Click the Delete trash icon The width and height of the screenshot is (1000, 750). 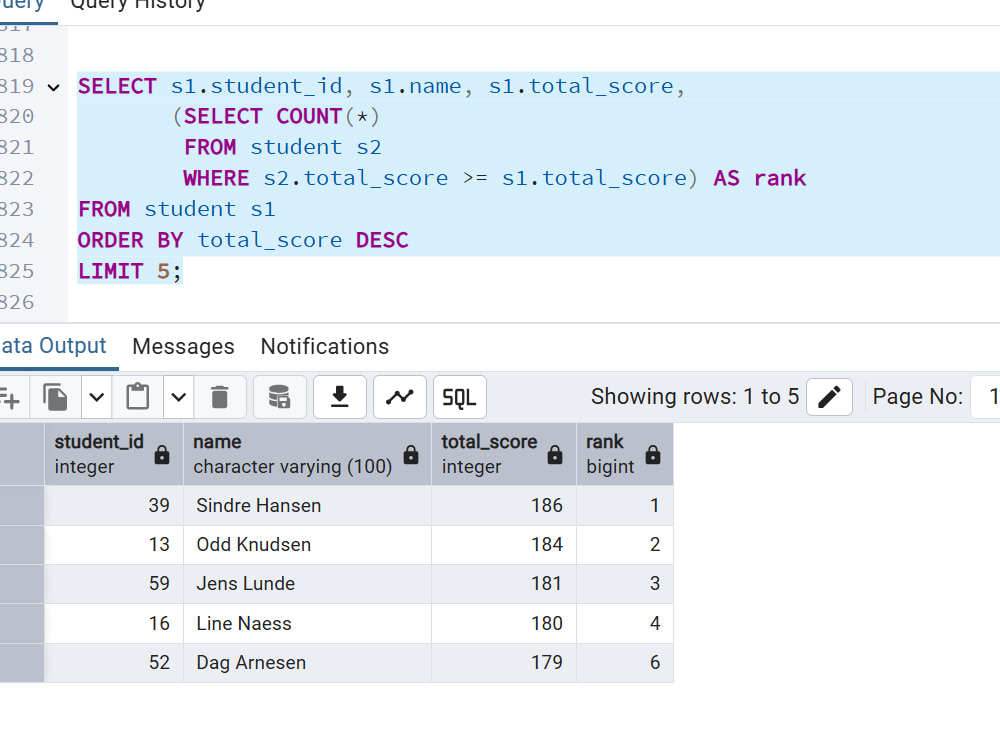pyautogui.click(x=219, y=397)
